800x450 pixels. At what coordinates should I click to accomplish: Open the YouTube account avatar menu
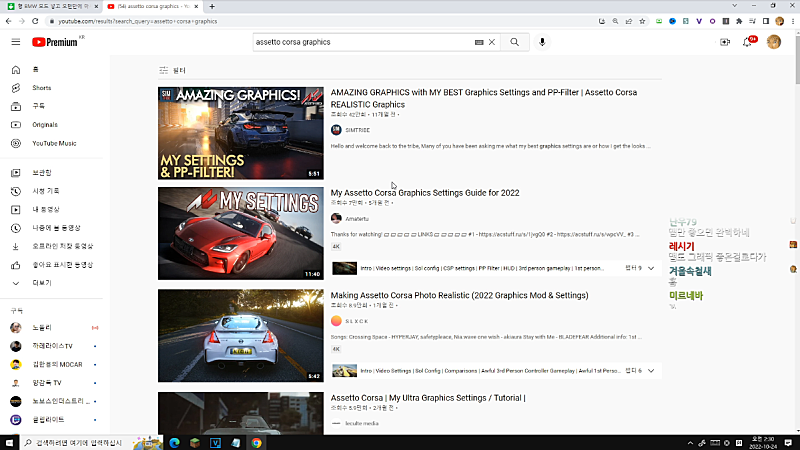tap(774, 42)
